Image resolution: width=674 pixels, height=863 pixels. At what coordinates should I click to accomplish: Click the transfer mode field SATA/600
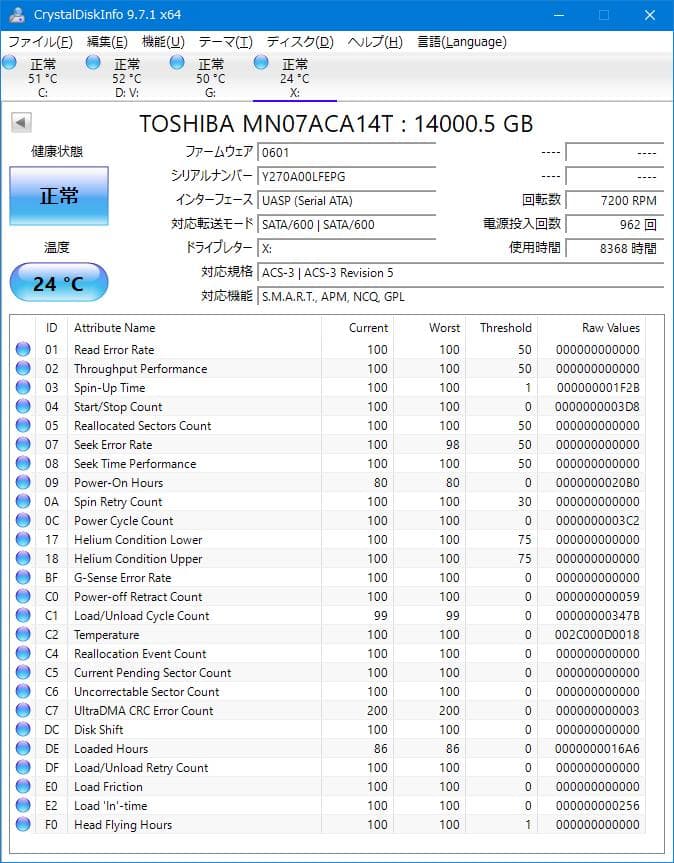coord(347,225)
